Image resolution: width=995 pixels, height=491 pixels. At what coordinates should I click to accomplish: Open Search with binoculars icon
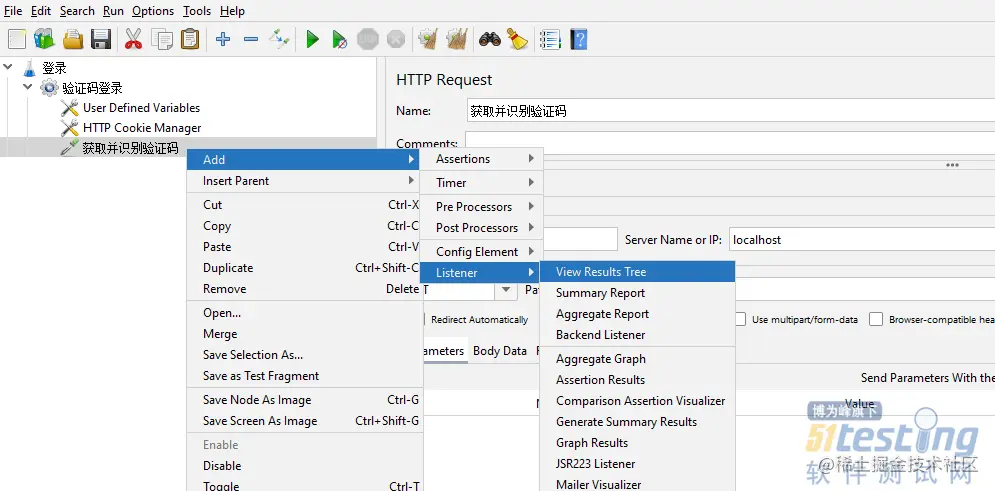pyautogui.click(x=489, y=39)
